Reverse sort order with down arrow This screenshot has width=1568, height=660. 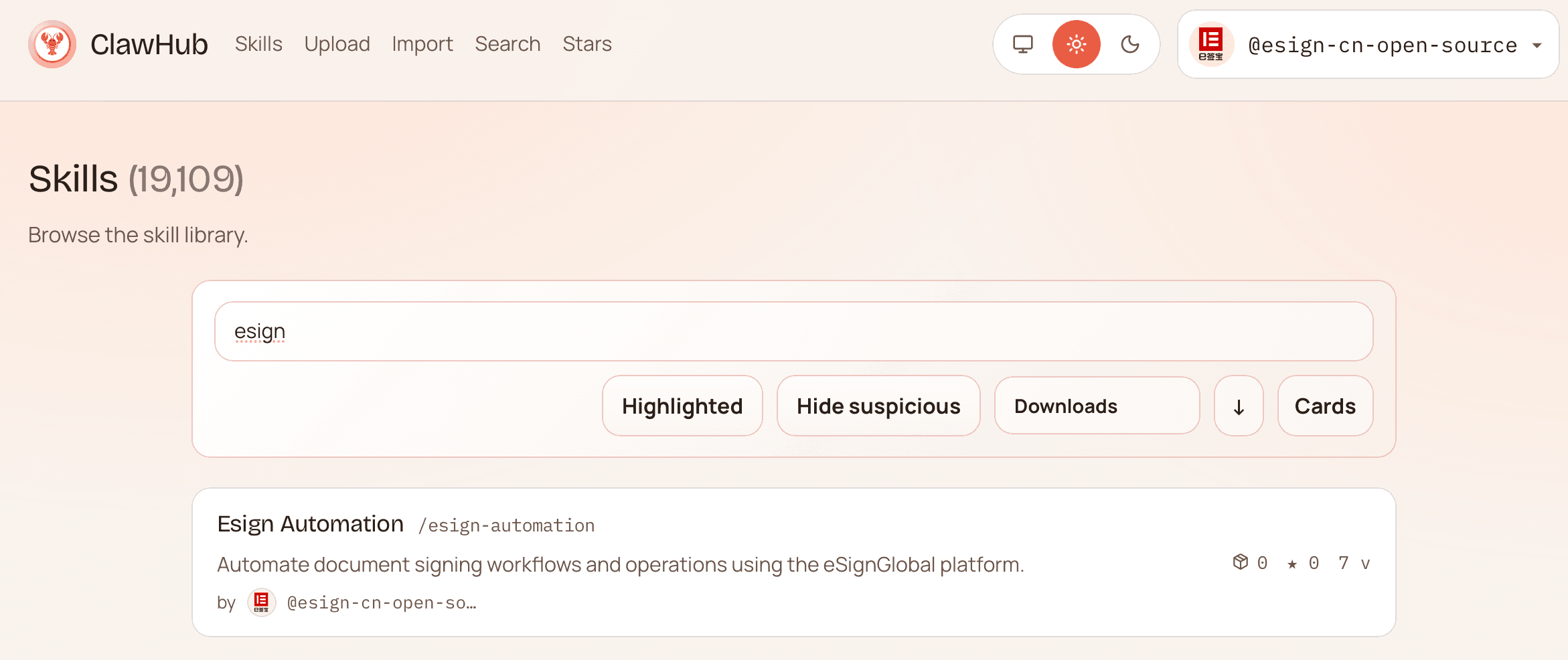[x=1239, y=406]
